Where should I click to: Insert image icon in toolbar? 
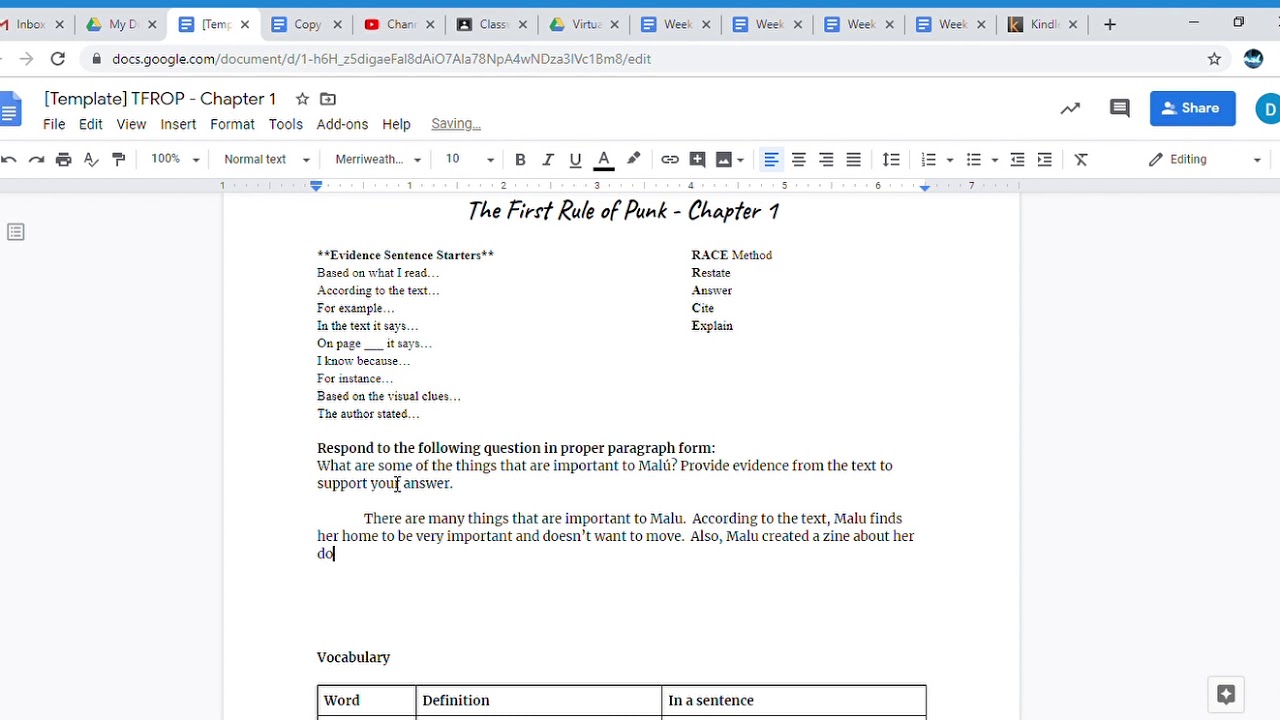tap(724, 159)
